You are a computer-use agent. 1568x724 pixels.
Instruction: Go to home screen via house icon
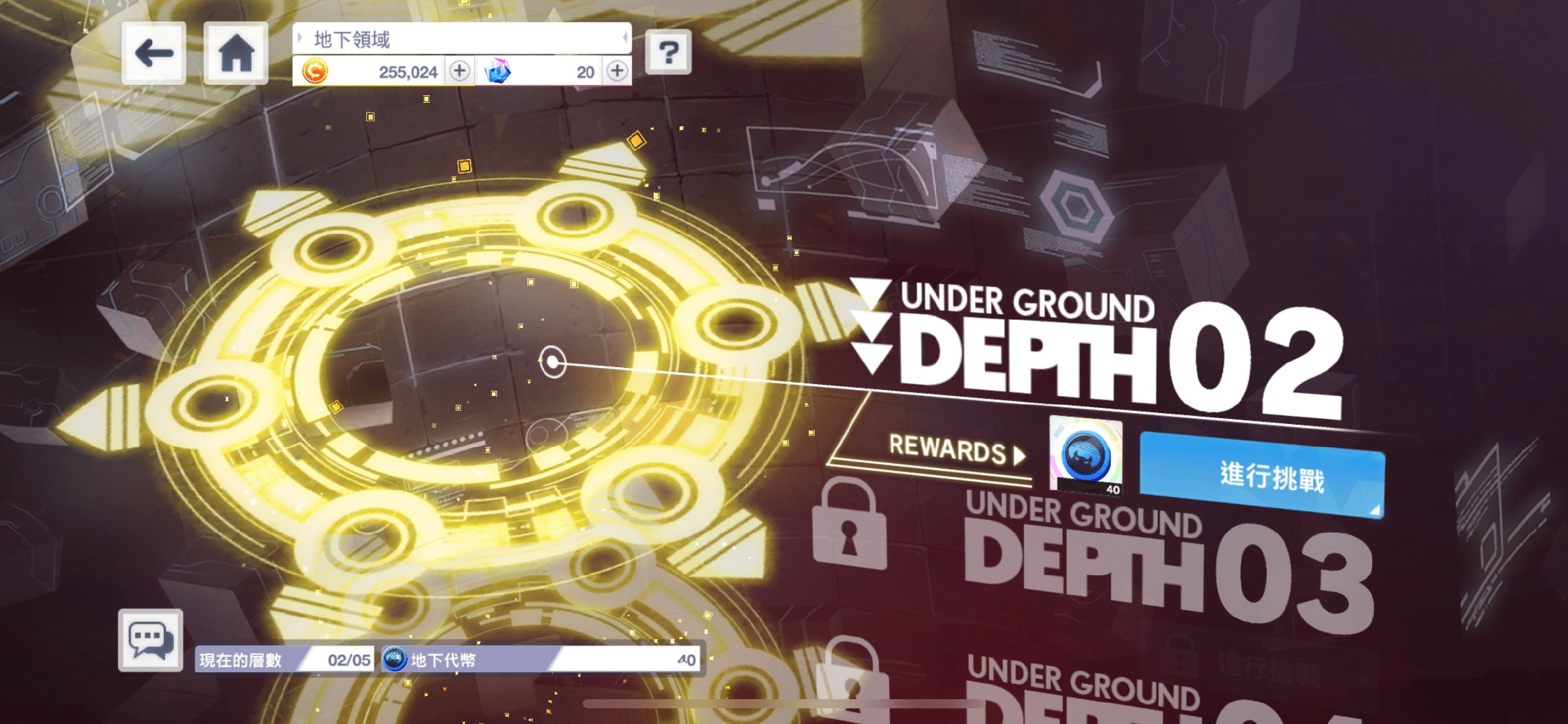(236, 53)
